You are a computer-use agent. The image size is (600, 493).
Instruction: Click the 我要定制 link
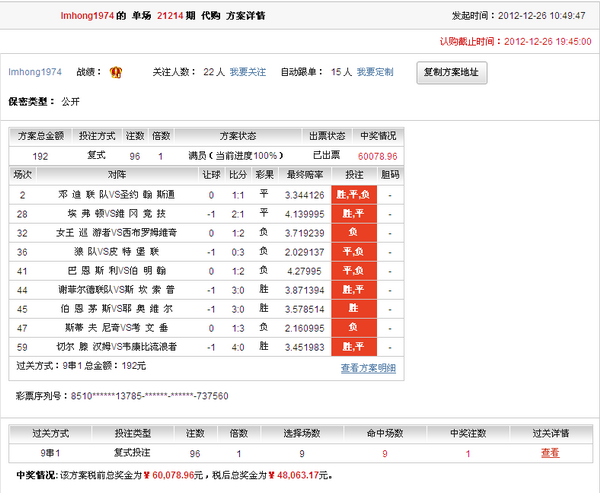375,73
